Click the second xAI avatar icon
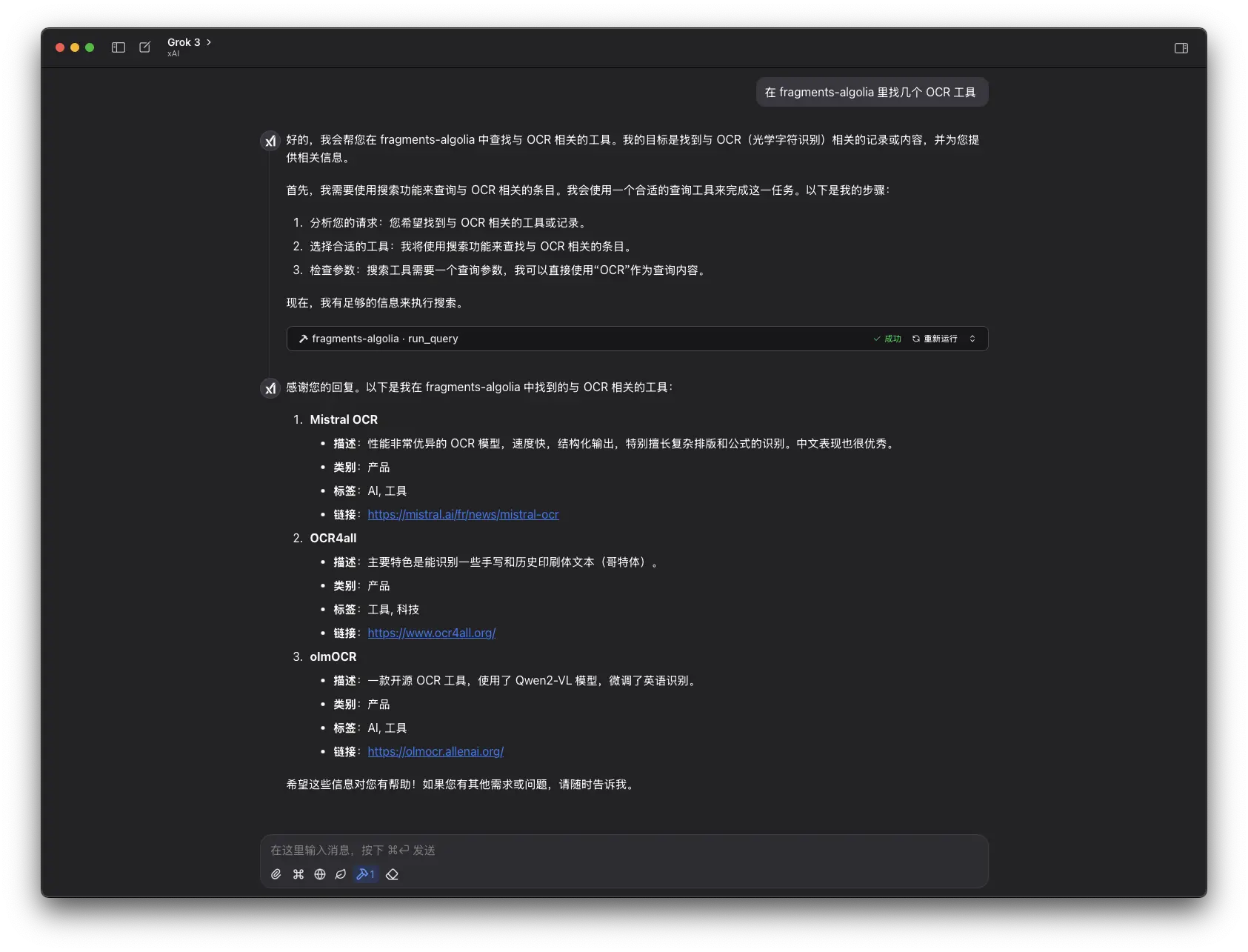This screenshot has width=1248, height=952. click(x=270, y=388)
